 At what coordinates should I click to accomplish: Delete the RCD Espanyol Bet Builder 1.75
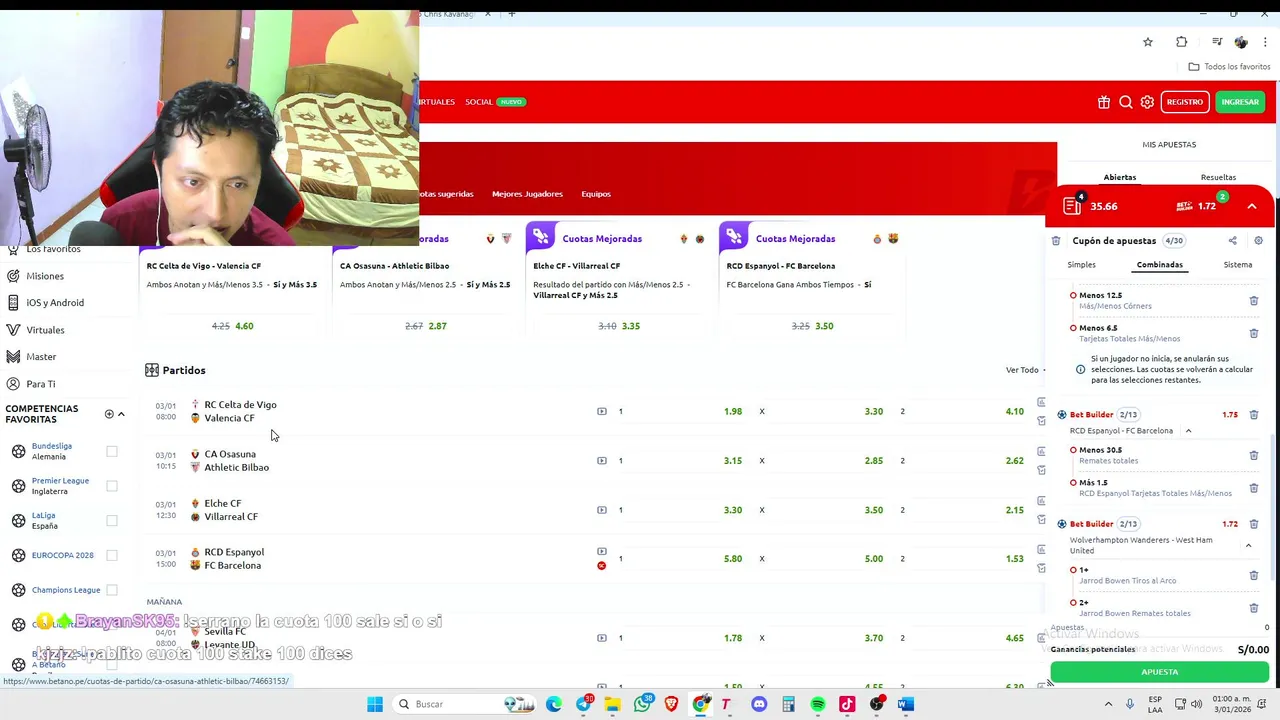coord(1254,414)
